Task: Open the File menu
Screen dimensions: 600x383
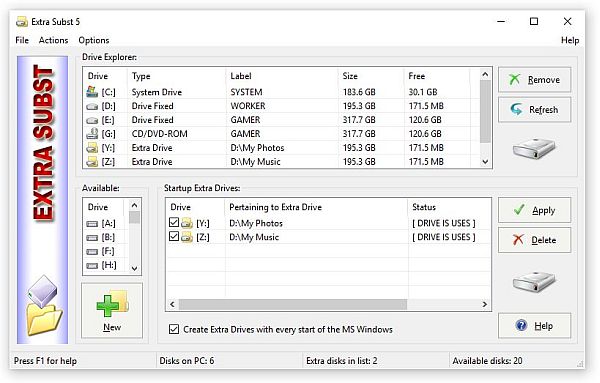Action: (x=22, y=40)
